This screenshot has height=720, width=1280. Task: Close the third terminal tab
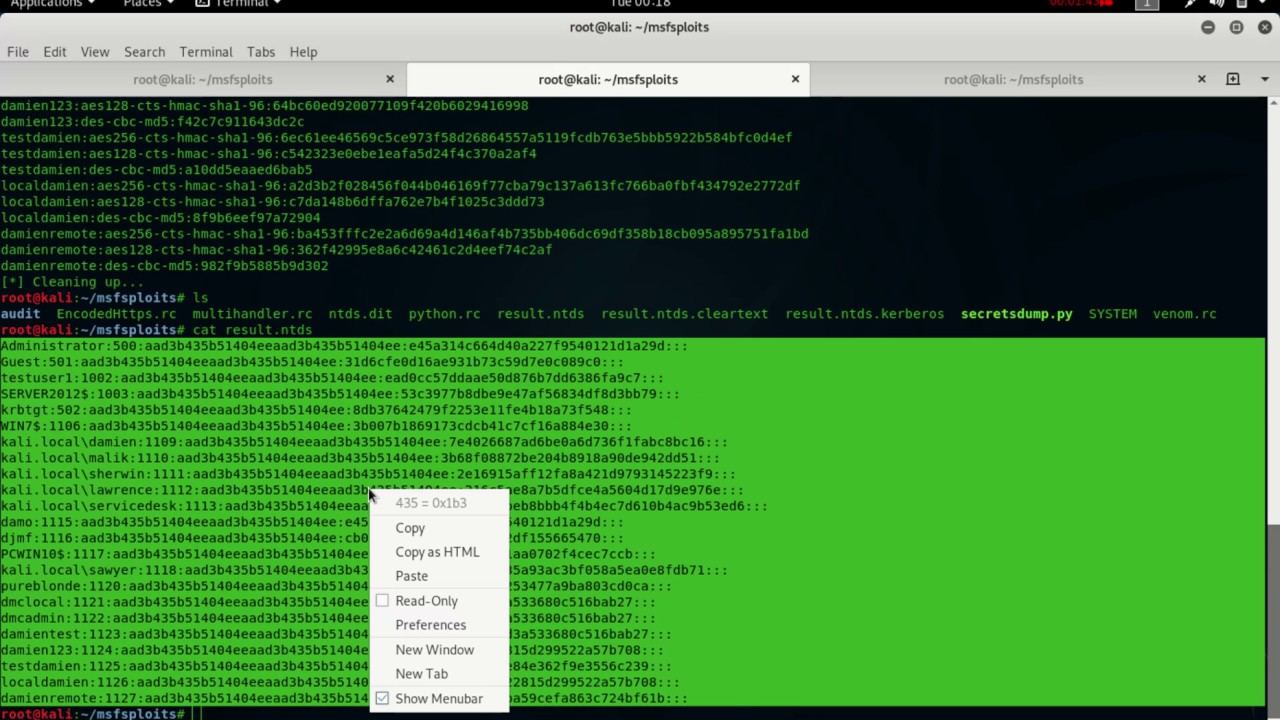[x=1202, y=79]
